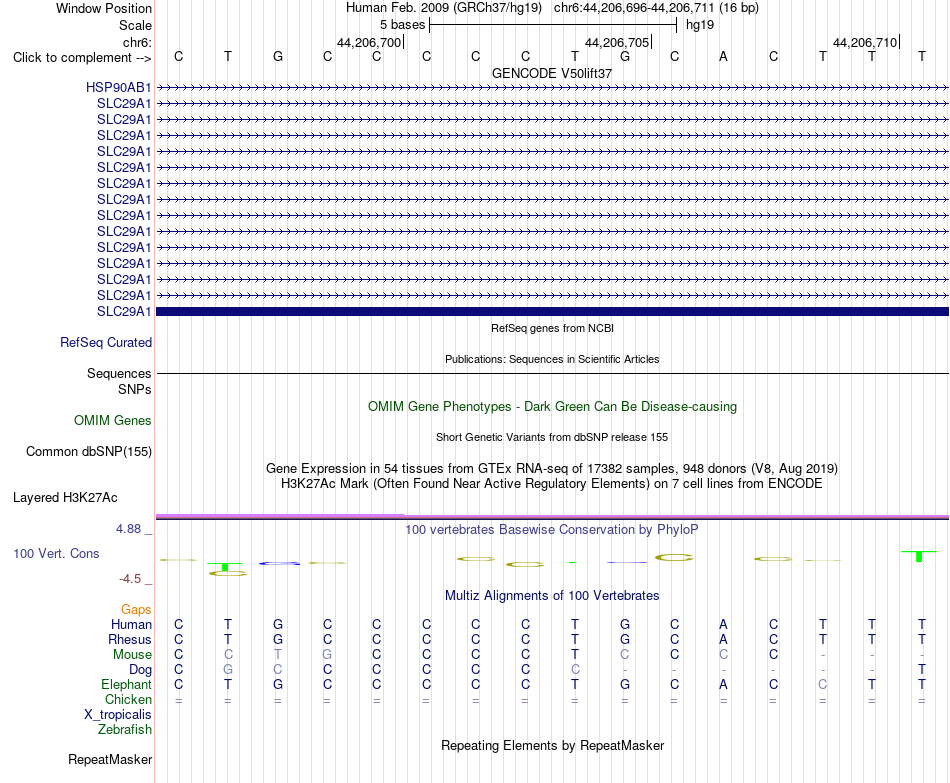Click the Scale label
The width and height of the screenshot is (950, 783).
click(x=135, y=25)
